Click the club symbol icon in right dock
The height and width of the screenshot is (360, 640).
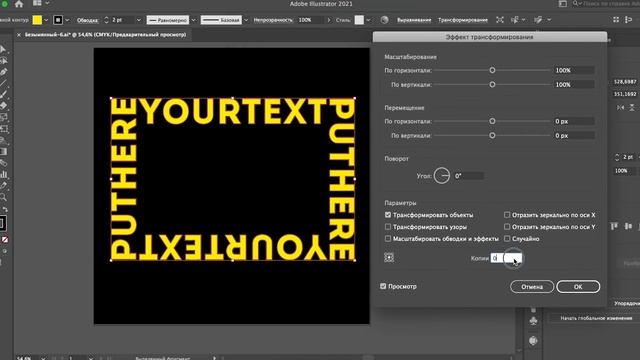coord(533,321)
